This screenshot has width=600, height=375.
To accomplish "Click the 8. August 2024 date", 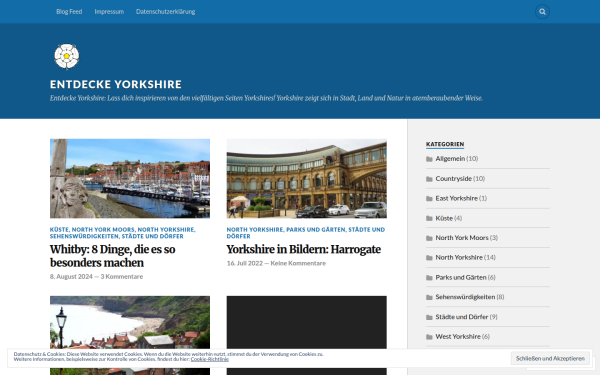I will pyautogui.click(x=71, y=276).
